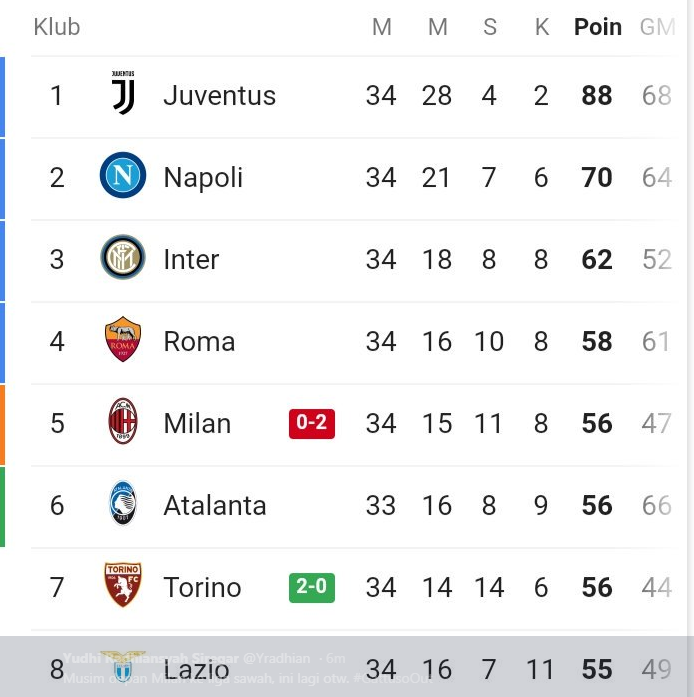Click the Juventus team name

(220, 96)
